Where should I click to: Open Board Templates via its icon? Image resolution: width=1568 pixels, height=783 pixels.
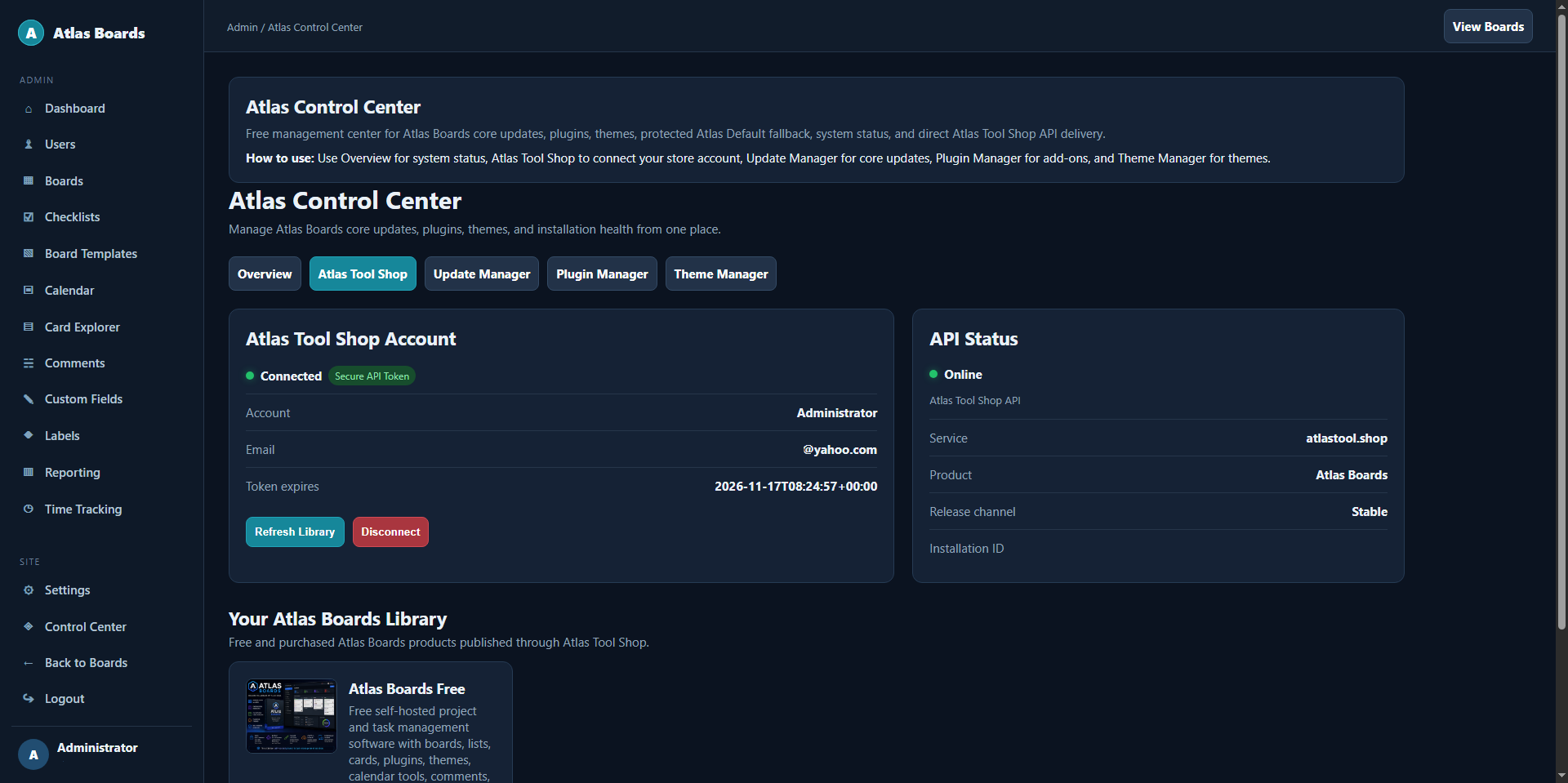coord(29,254)
